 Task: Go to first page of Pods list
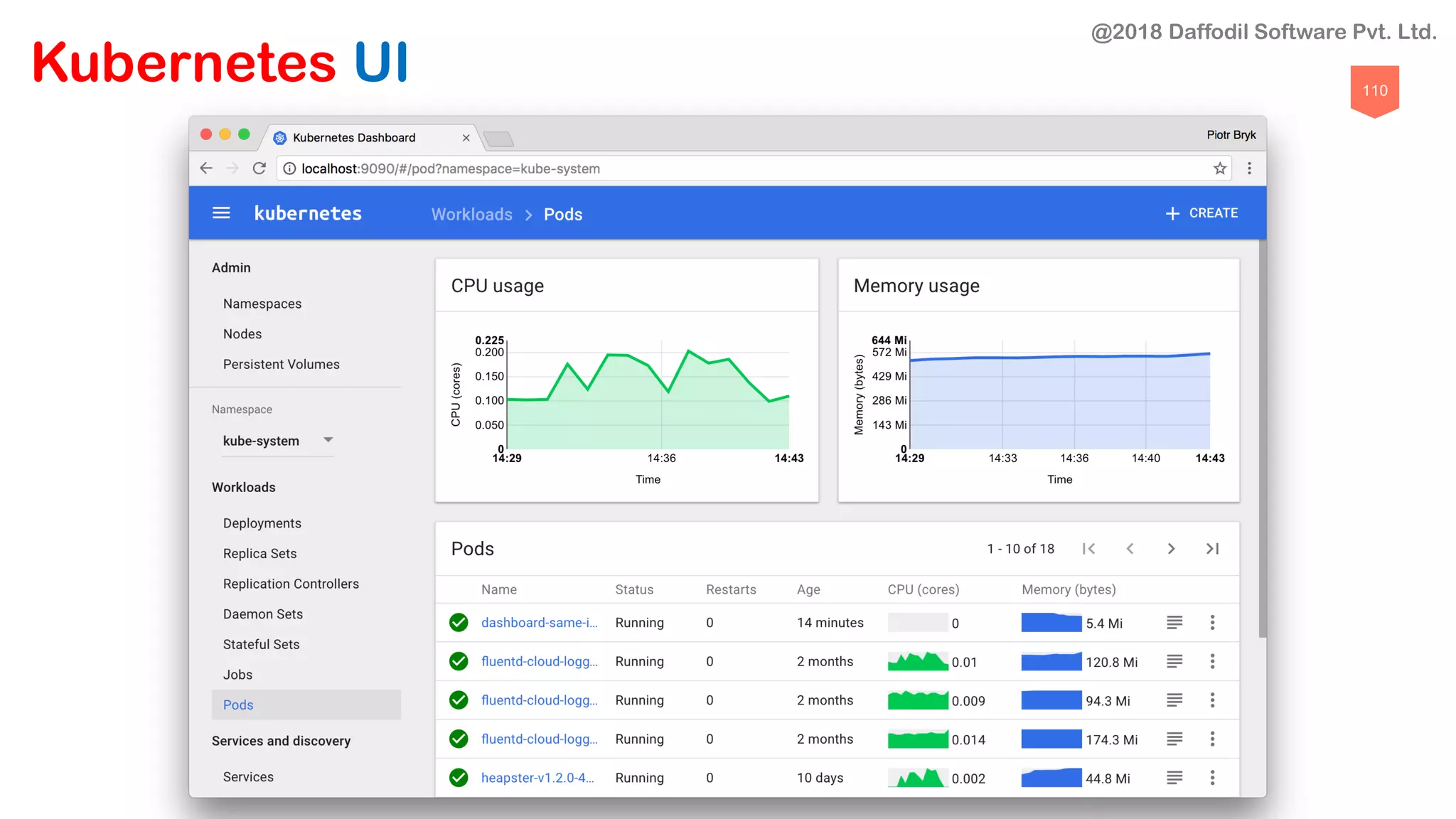click(x=1088, y=549)
